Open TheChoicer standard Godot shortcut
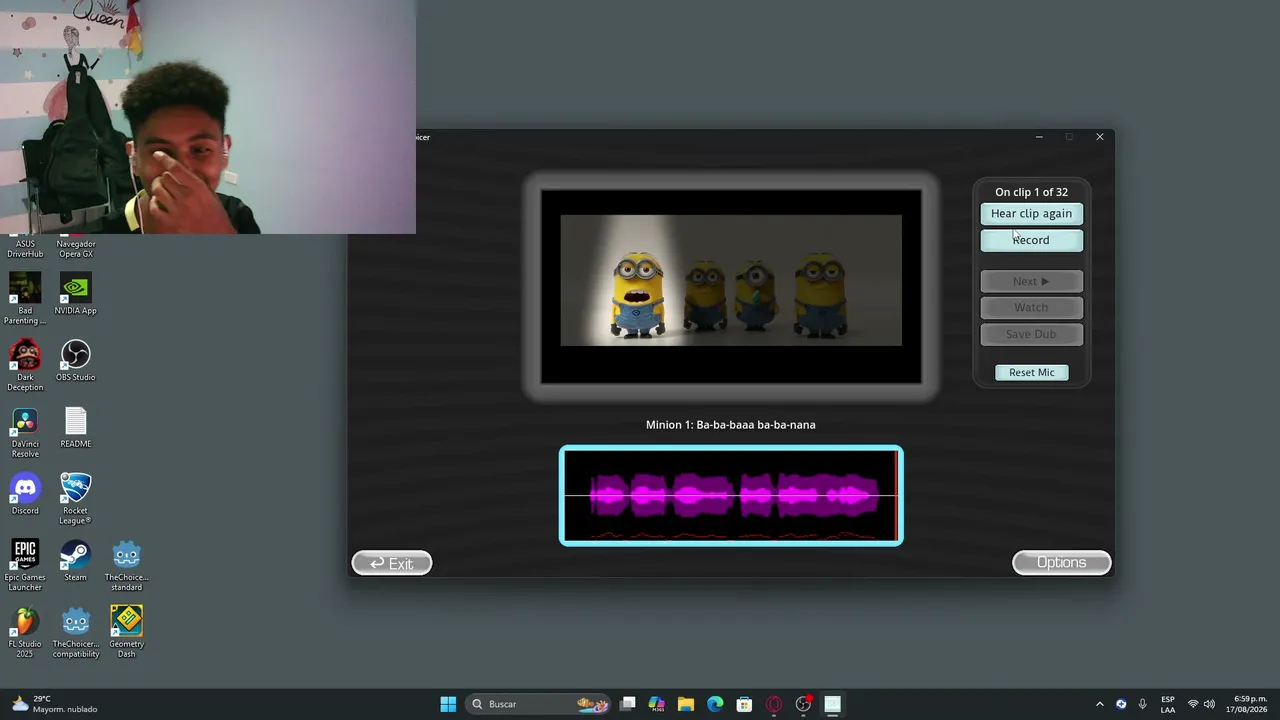The width and height of the screenshot is (1280, 720). click(126, 564)
